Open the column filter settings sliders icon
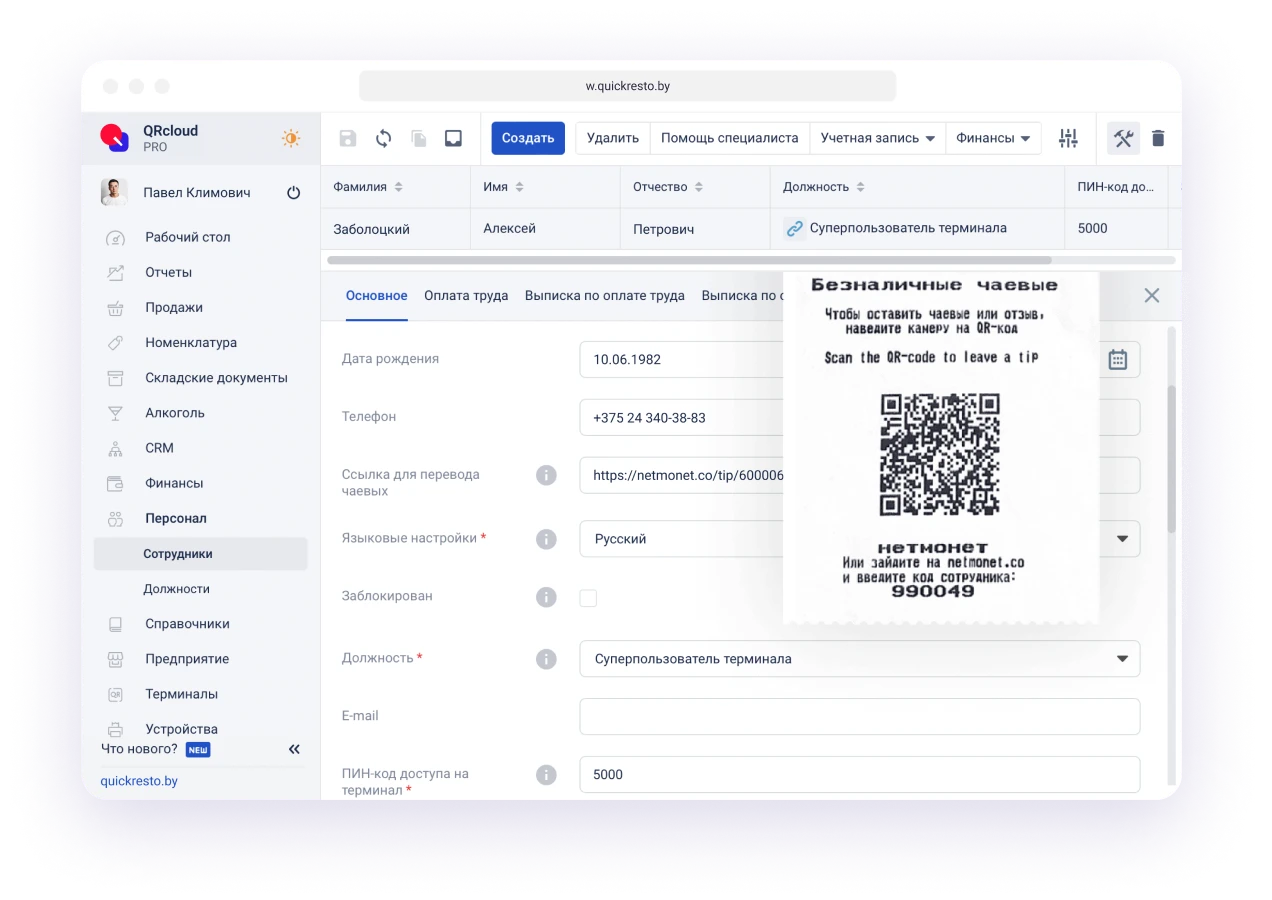Screen dimensions: 1272x900 (1068, 138)
